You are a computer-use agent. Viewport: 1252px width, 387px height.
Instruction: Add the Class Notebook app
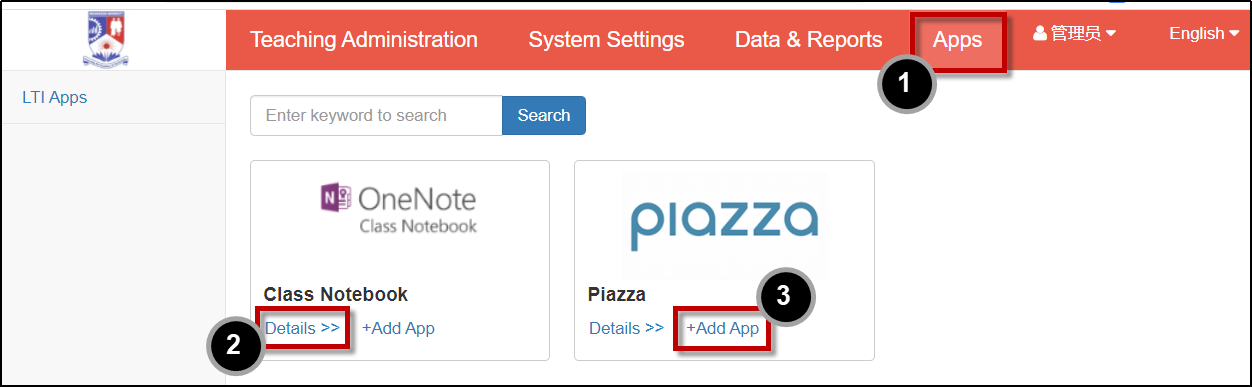pyautogui.click(x=398, y=328)
